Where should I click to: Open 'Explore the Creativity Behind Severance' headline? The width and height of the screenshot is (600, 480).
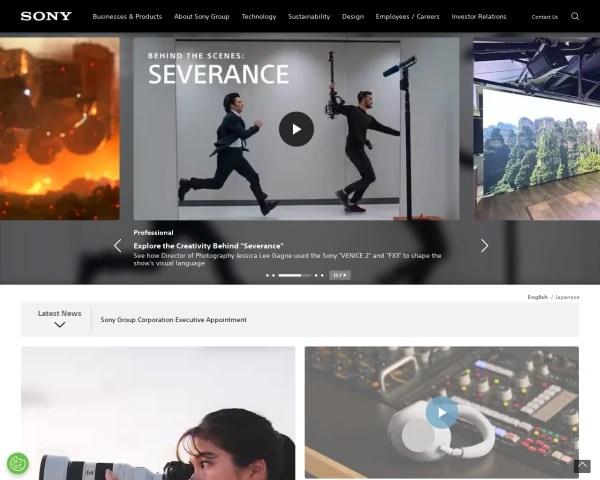[x=209, y=246]
